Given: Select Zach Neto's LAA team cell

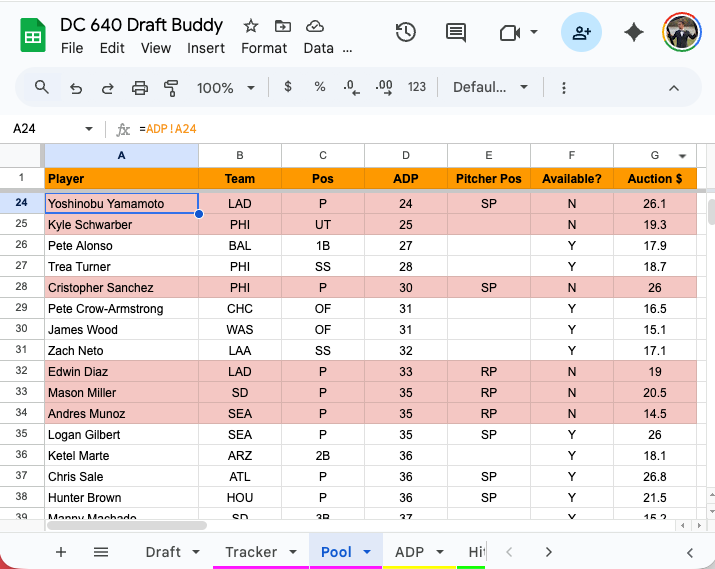Looking at the screenshot, I should (240, 350).
